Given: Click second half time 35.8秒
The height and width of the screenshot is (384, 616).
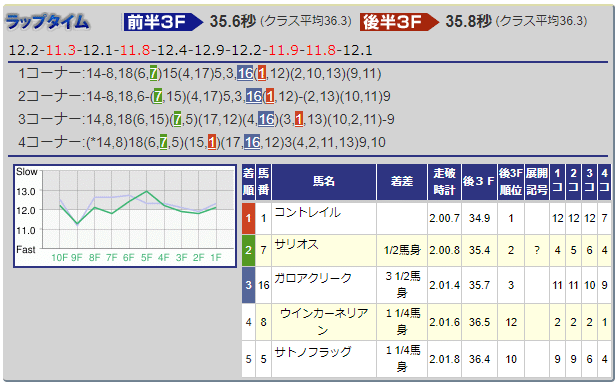Looking at the screenshot, I should pyautogui.click(x=468, y=22).
